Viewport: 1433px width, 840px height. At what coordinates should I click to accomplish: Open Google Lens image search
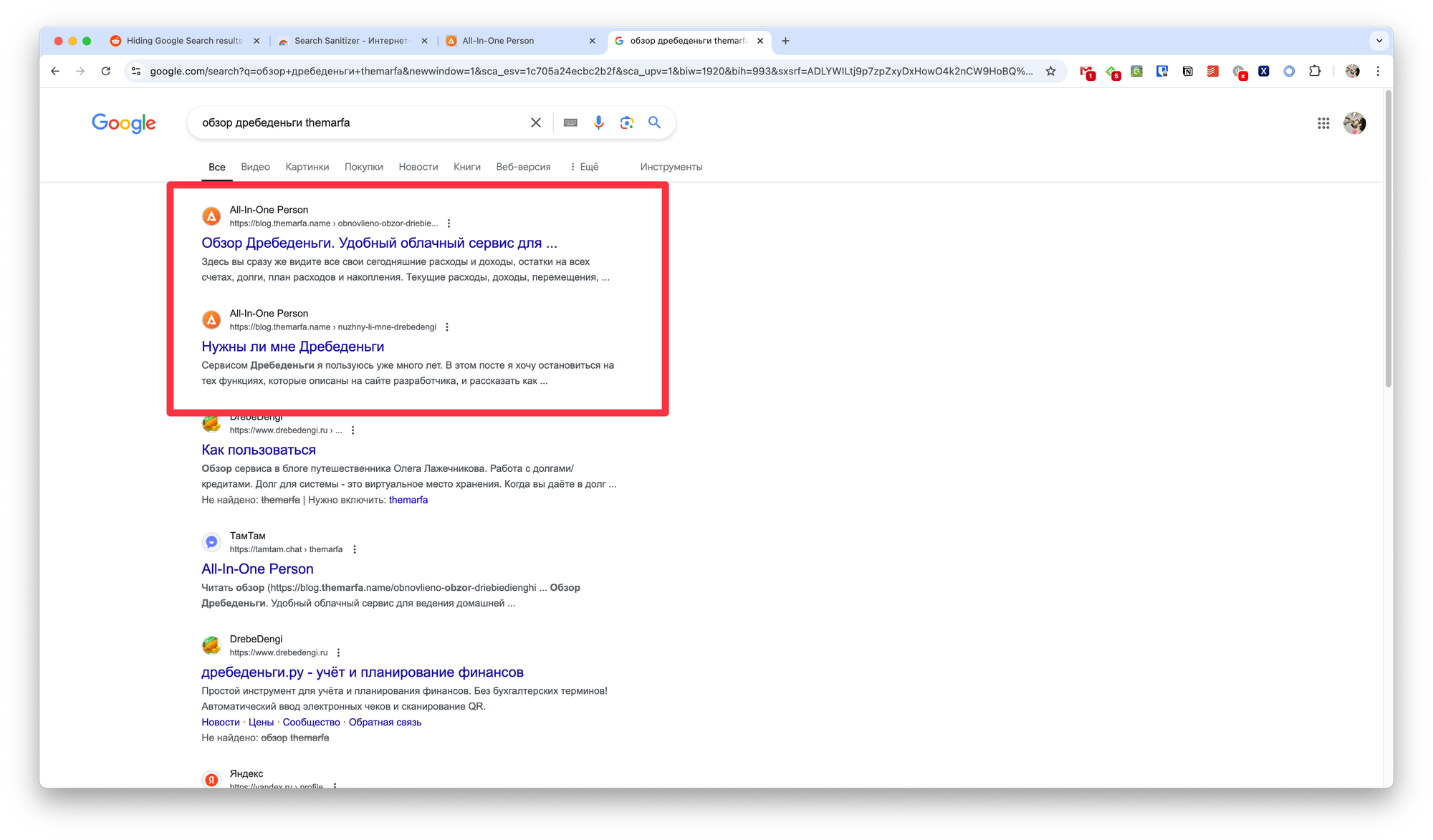point(626,122)
